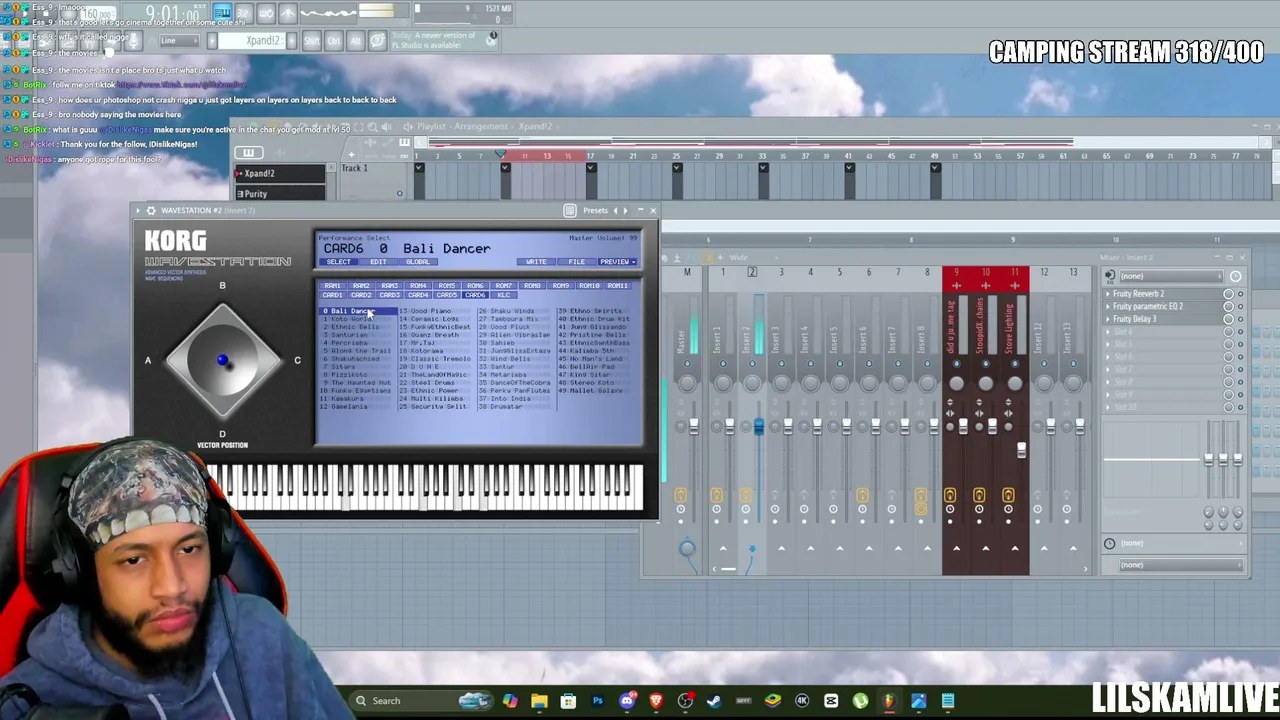Click the Insert 2 volume fader handle
Viewport: 1280px width, 720px height.
[x=758, y=427]
